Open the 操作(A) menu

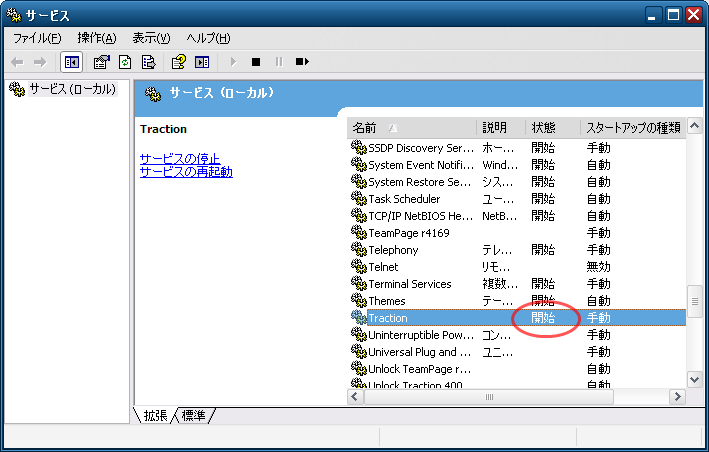[x=97, y=38]
